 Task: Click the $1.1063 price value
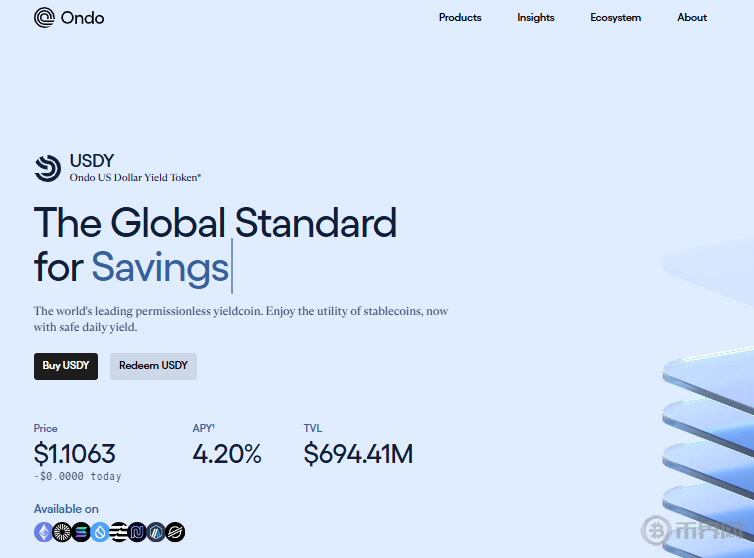[75, 454]
